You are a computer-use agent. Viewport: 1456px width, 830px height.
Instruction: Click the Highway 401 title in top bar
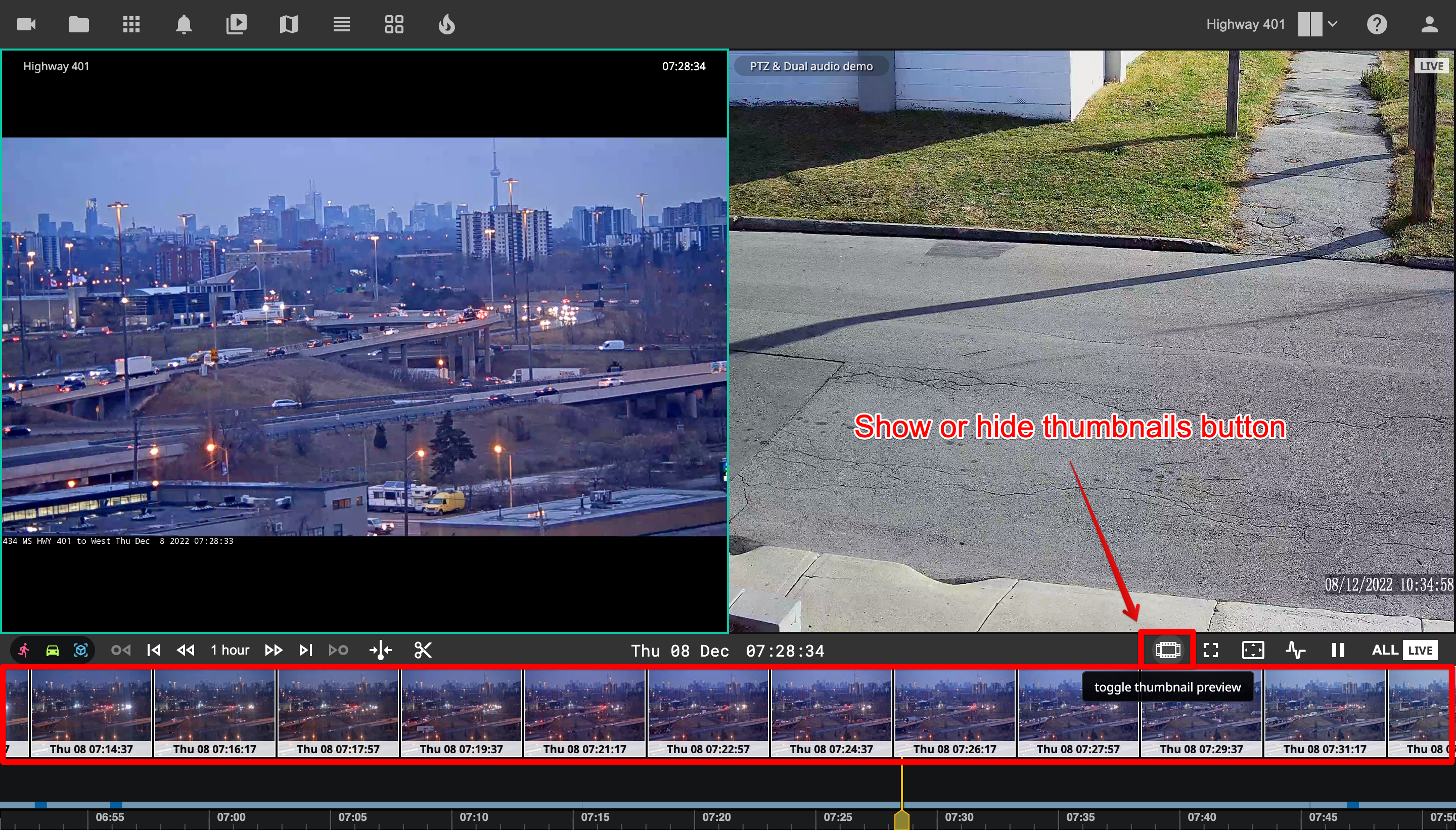[1245, 24]
